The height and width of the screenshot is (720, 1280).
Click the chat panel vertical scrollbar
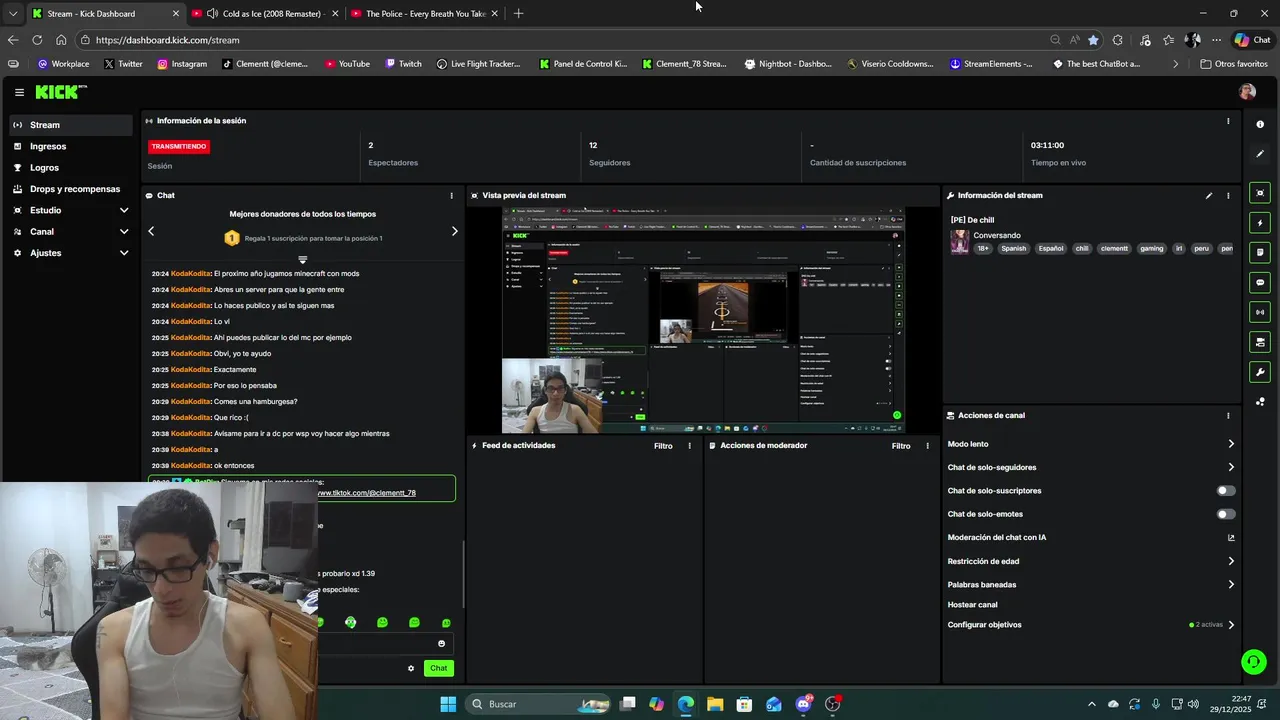point(463,575)
